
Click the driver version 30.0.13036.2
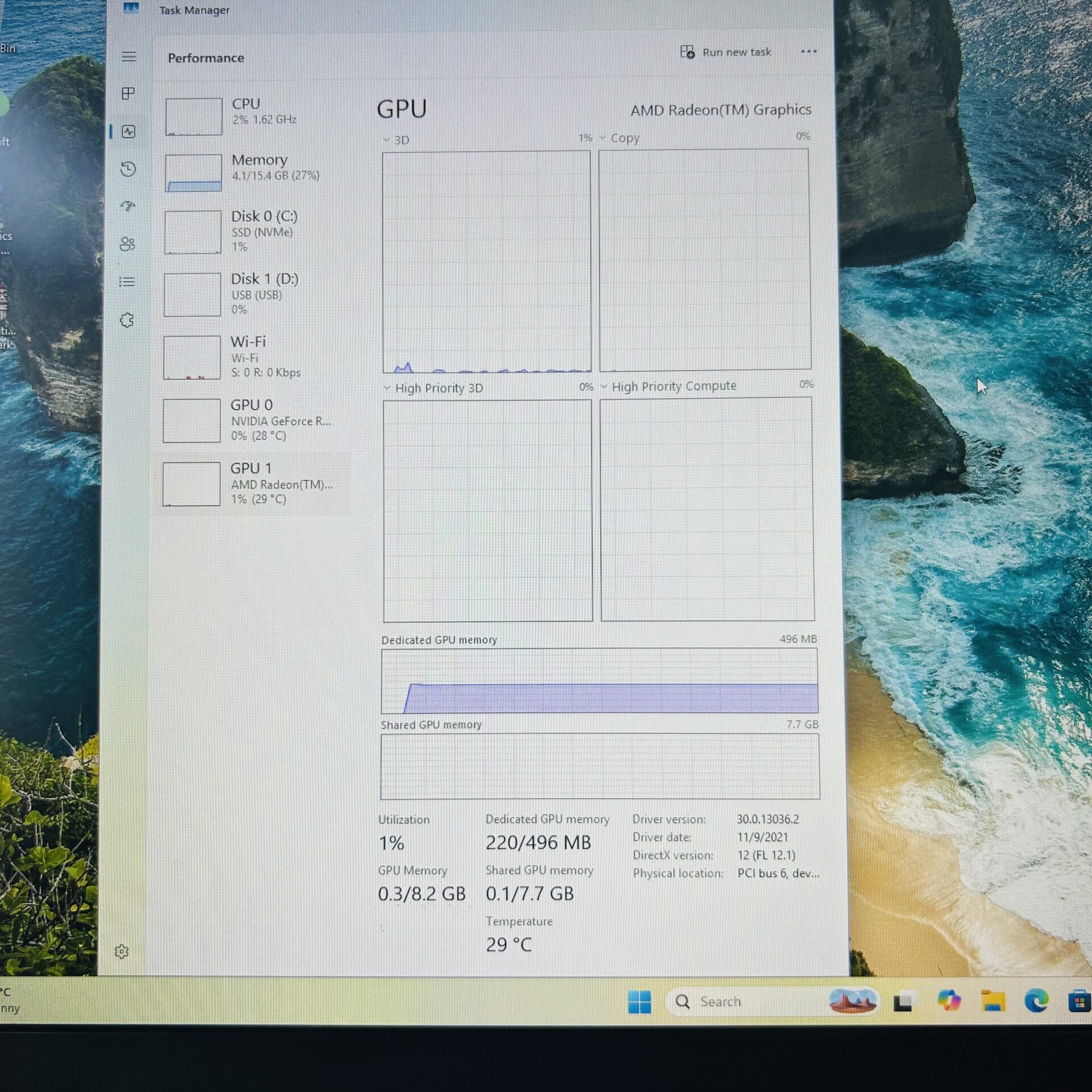[x=768, y=819]
